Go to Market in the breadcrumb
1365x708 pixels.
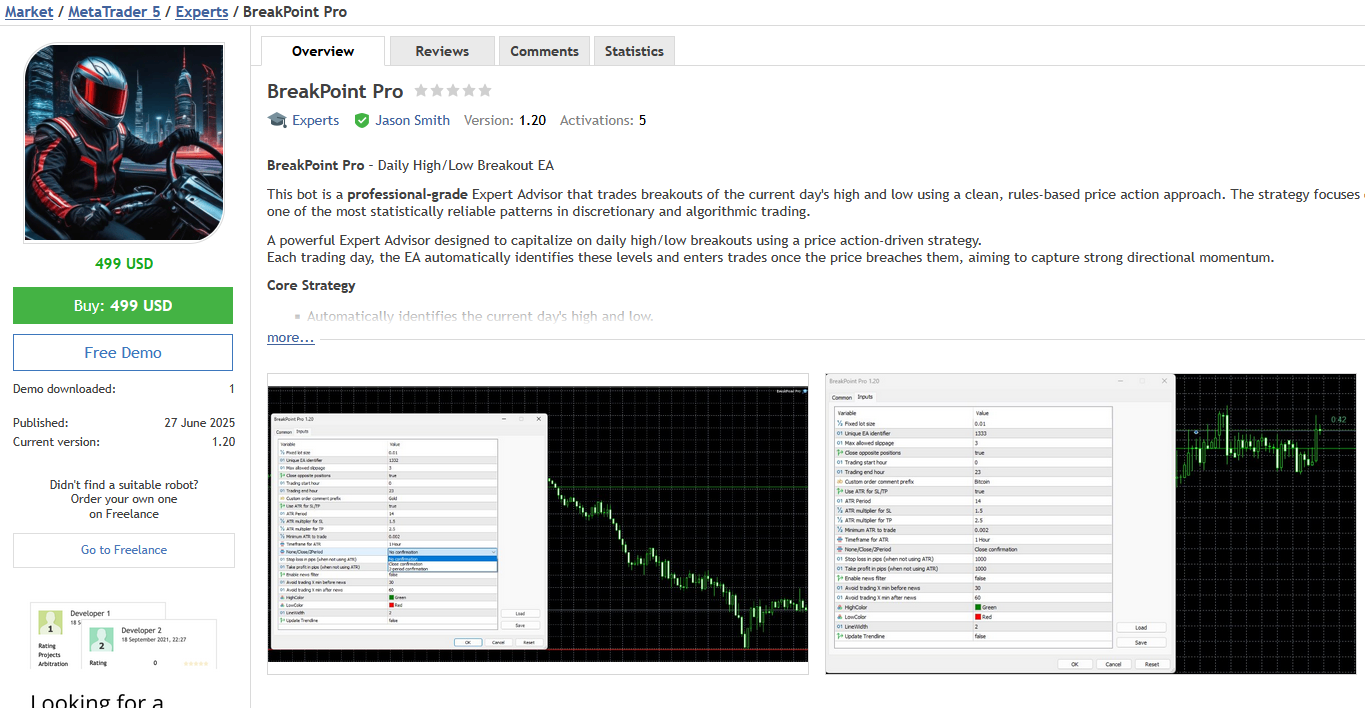pos(29,12)
